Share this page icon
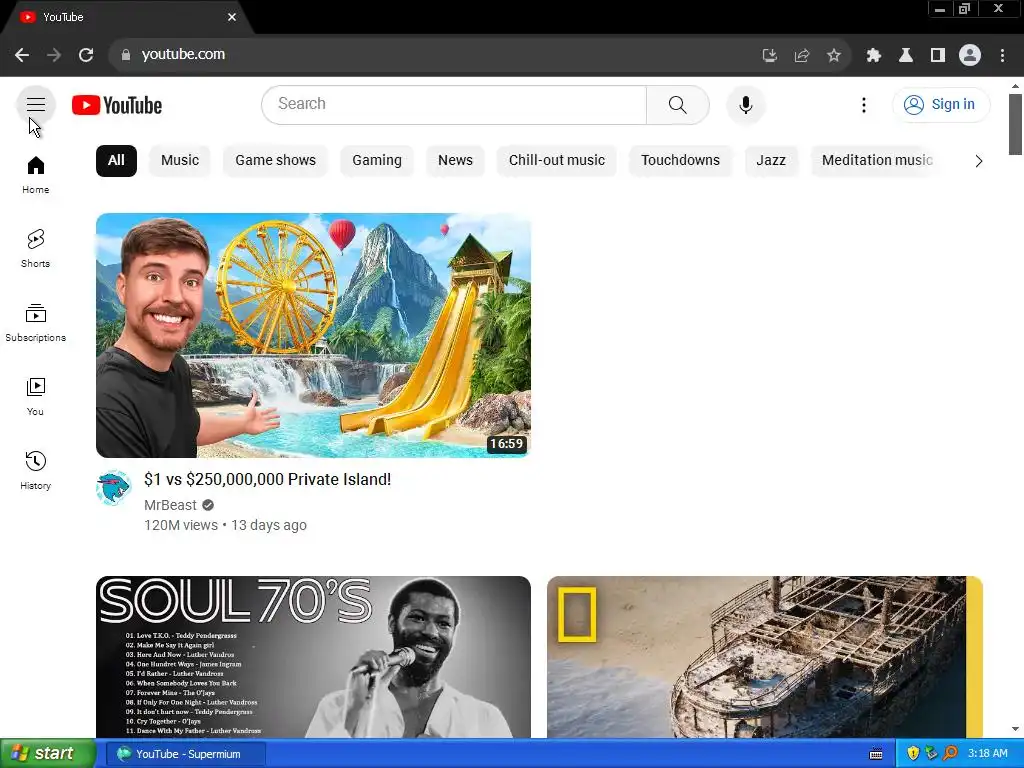Image resolution: width=1024 pixels, height=768 pixels. coord(801,56)
